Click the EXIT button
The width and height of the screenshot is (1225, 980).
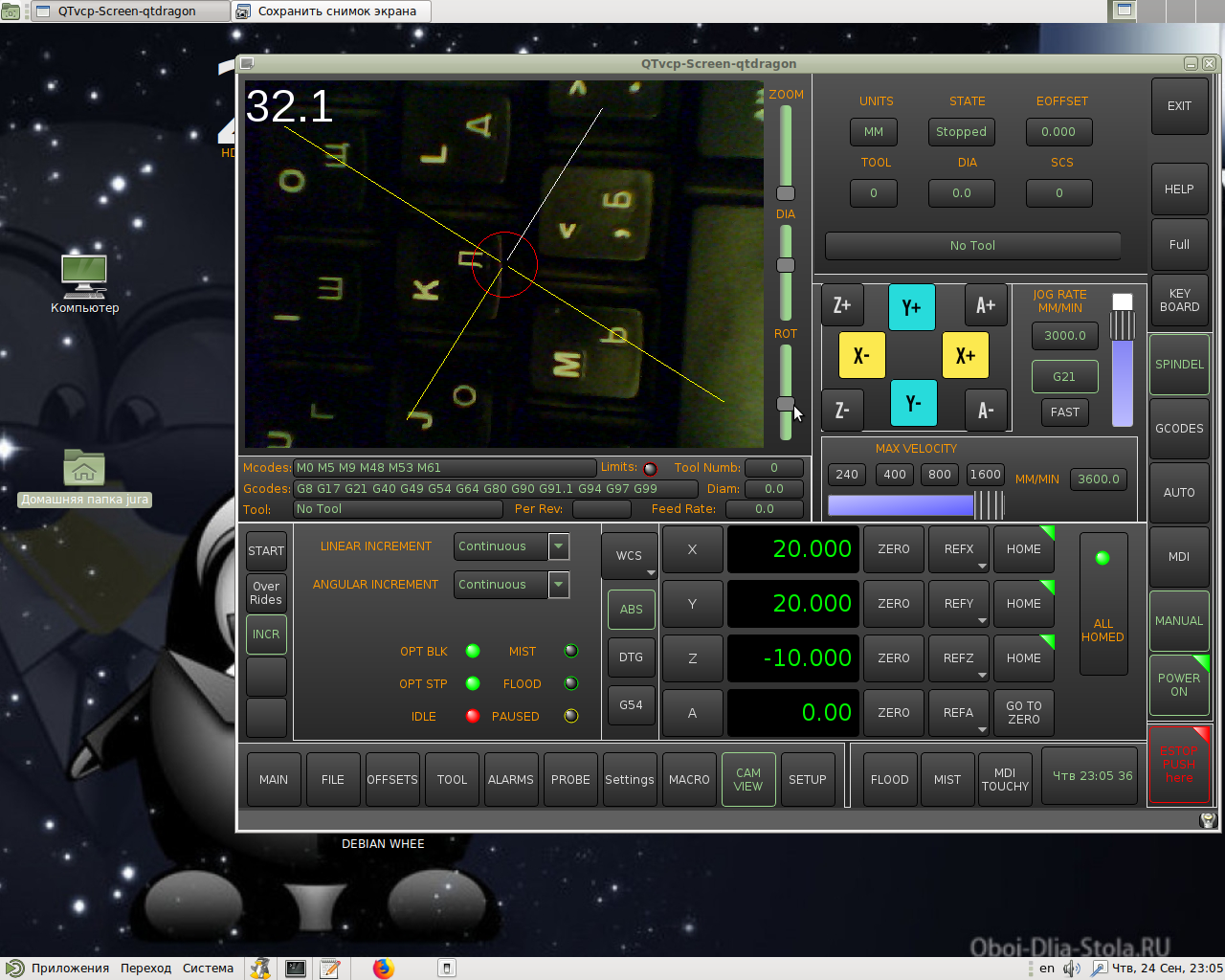click(1179, 106)
